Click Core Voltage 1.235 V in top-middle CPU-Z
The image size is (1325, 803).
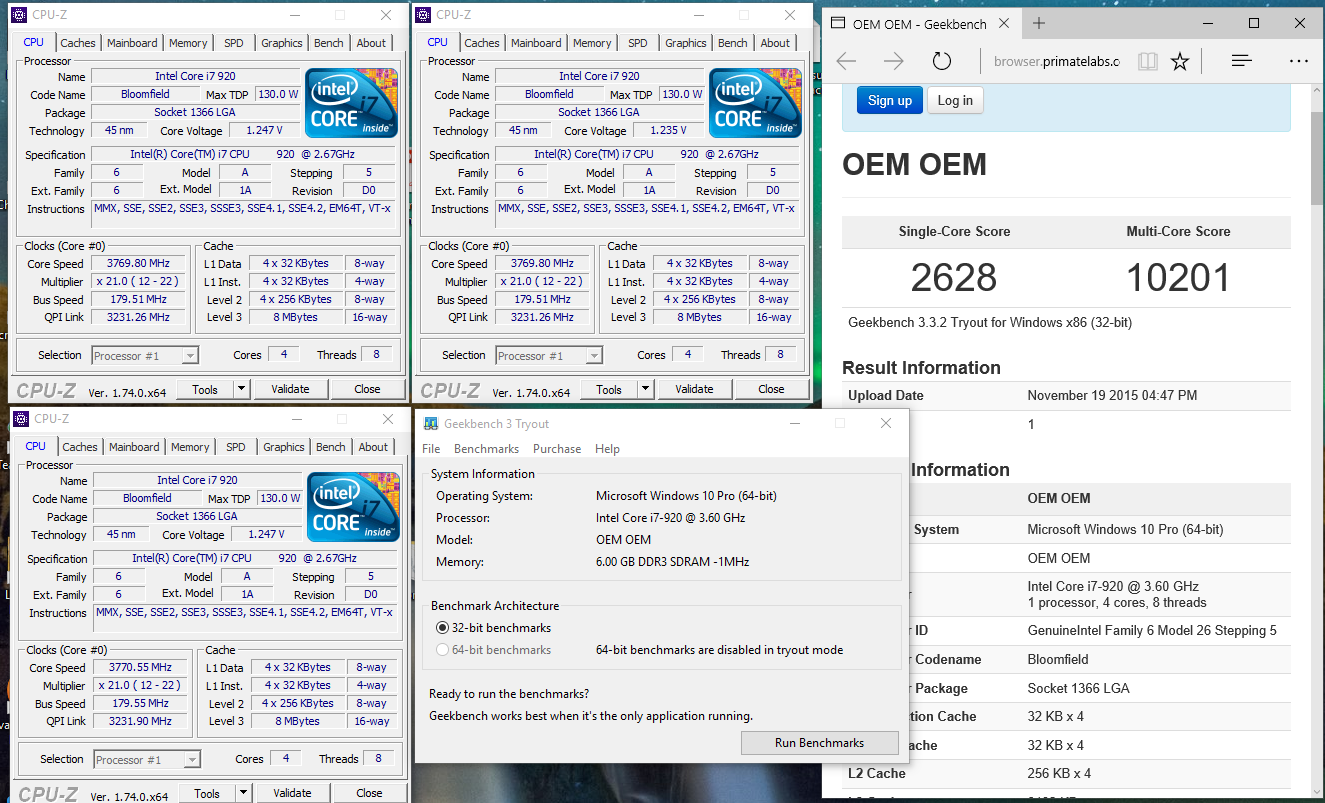(x=667, y=130)
